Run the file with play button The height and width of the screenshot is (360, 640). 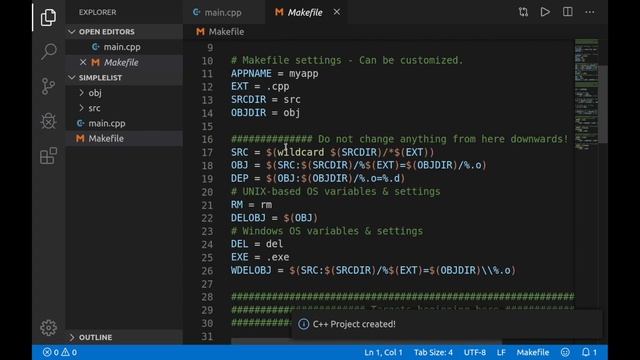coord(545,12)
